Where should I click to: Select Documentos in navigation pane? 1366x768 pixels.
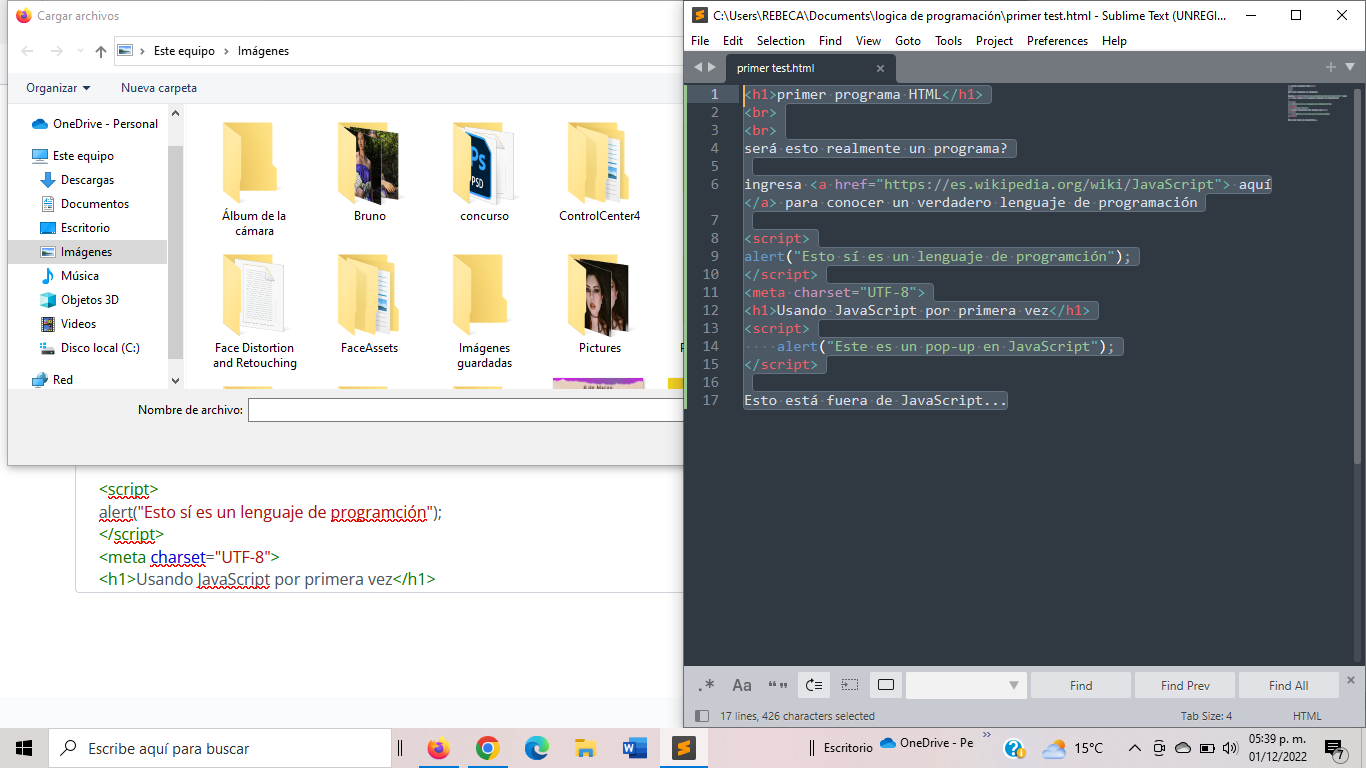tap(95, 204)
